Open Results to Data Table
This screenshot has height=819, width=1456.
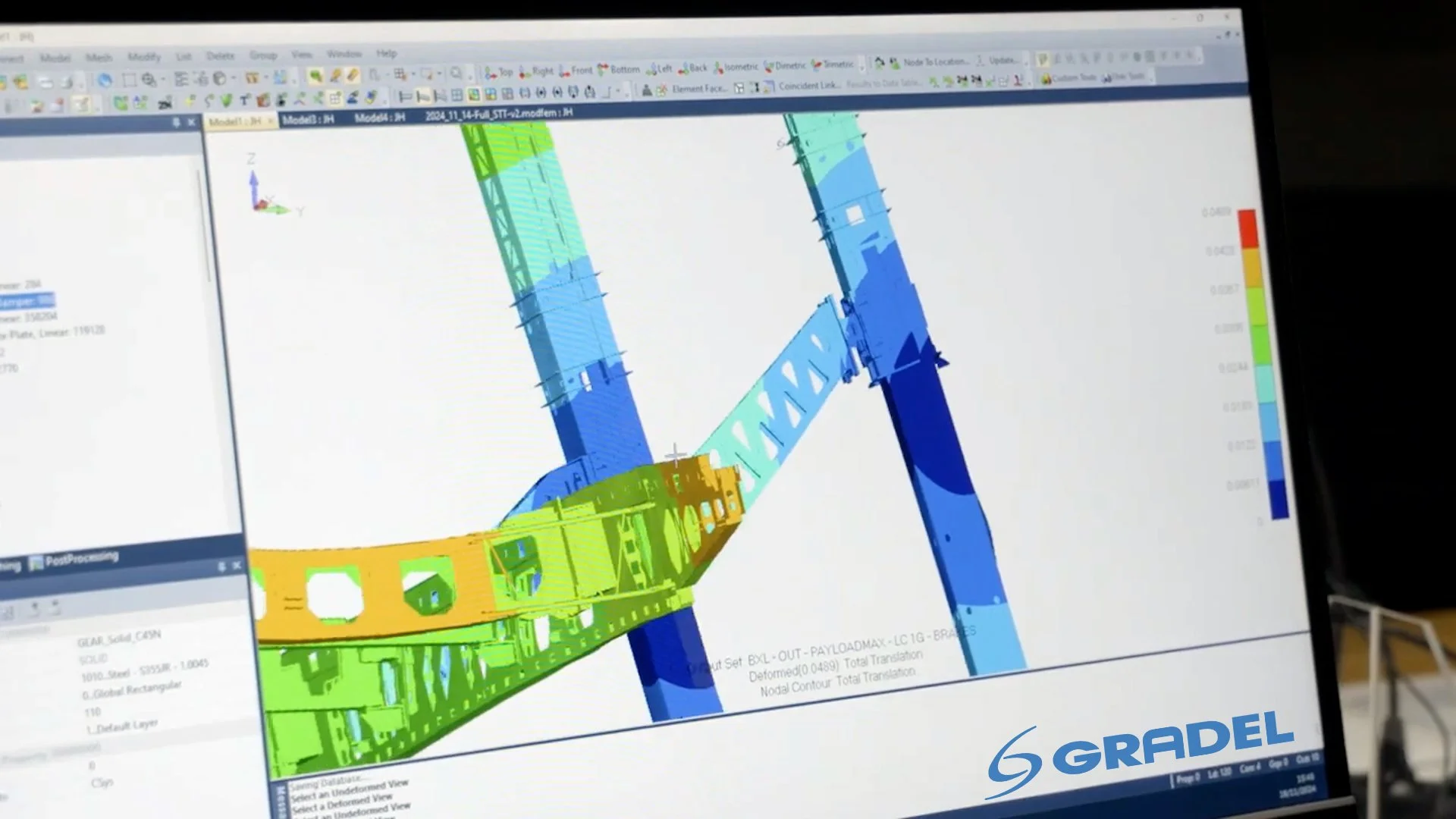pyautogui.click(x=885, y=86)
